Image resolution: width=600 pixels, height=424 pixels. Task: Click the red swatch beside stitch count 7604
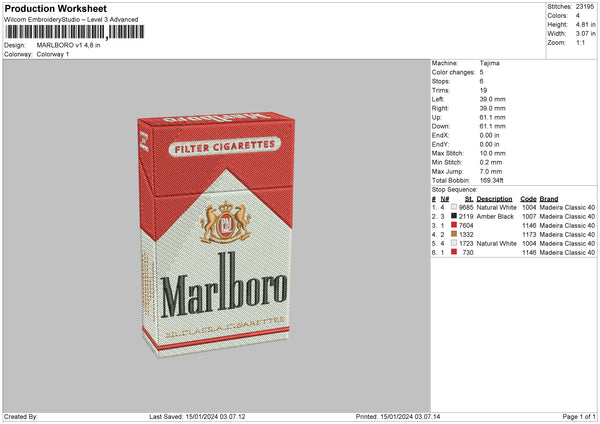[454, 225]
